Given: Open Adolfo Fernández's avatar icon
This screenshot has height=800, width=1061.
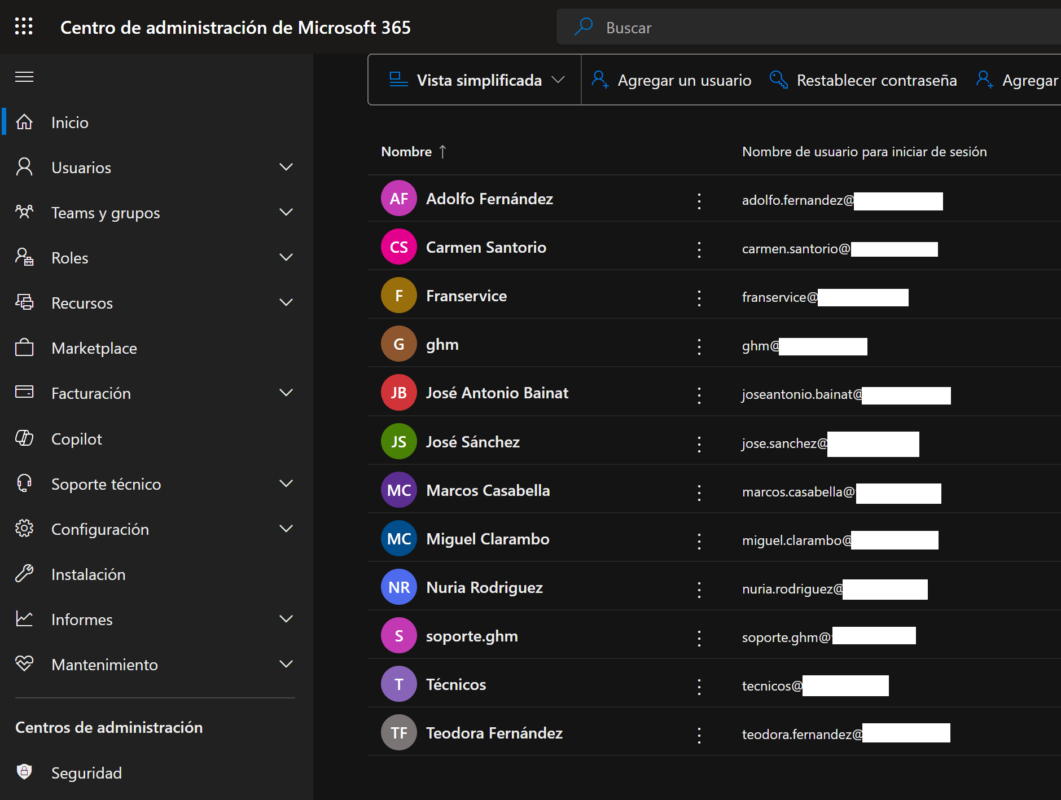Looking at the screenshot, I should pos(398,198).
